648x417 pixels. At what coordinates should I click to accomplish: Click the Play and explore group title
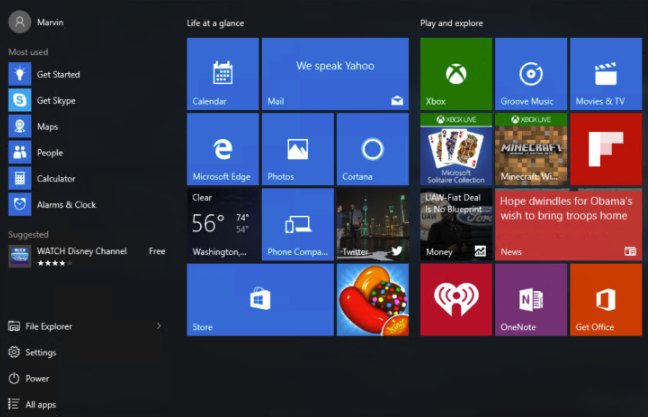coord(452,23)
